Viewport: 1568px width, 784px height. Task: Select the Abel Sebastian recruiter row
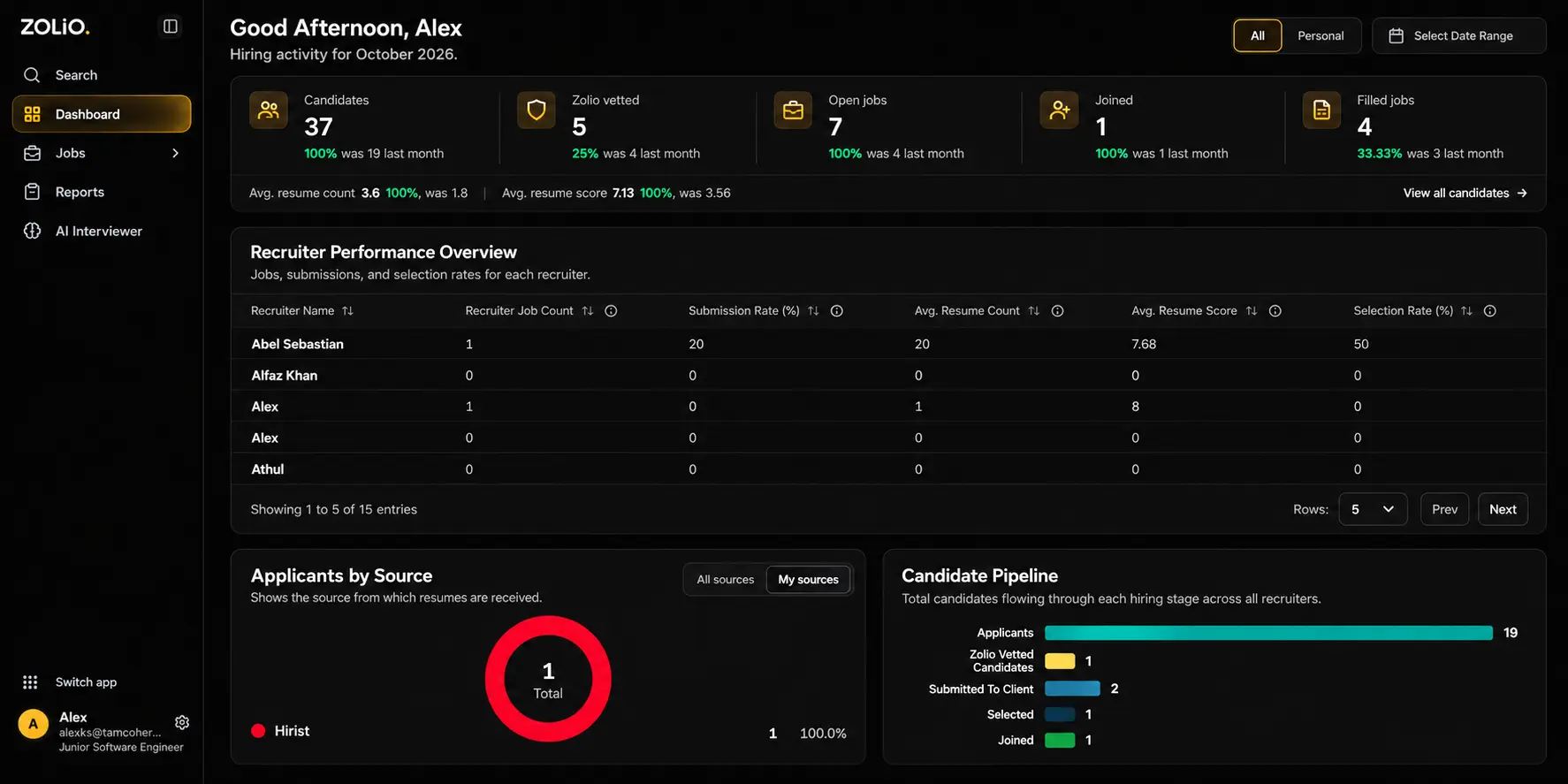tap(887, 344)
